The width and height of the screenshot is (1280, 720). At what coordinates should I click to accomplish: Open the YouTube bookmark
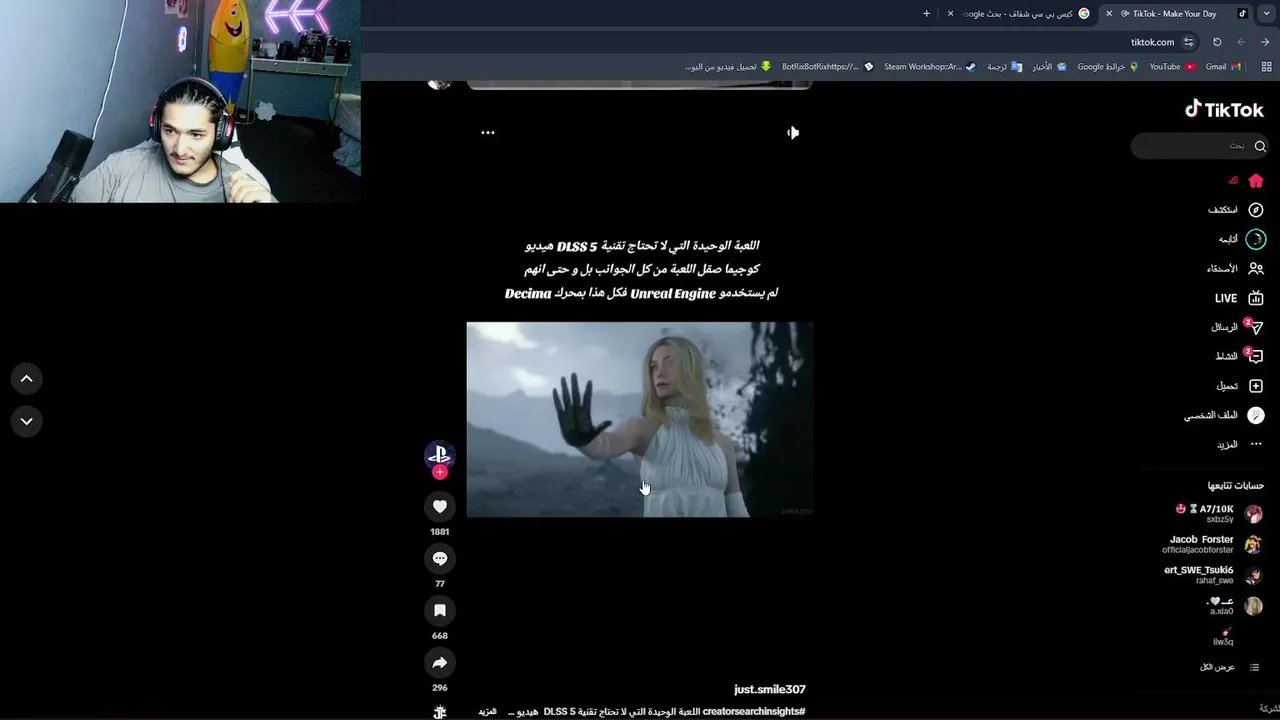click(1172, 67)
